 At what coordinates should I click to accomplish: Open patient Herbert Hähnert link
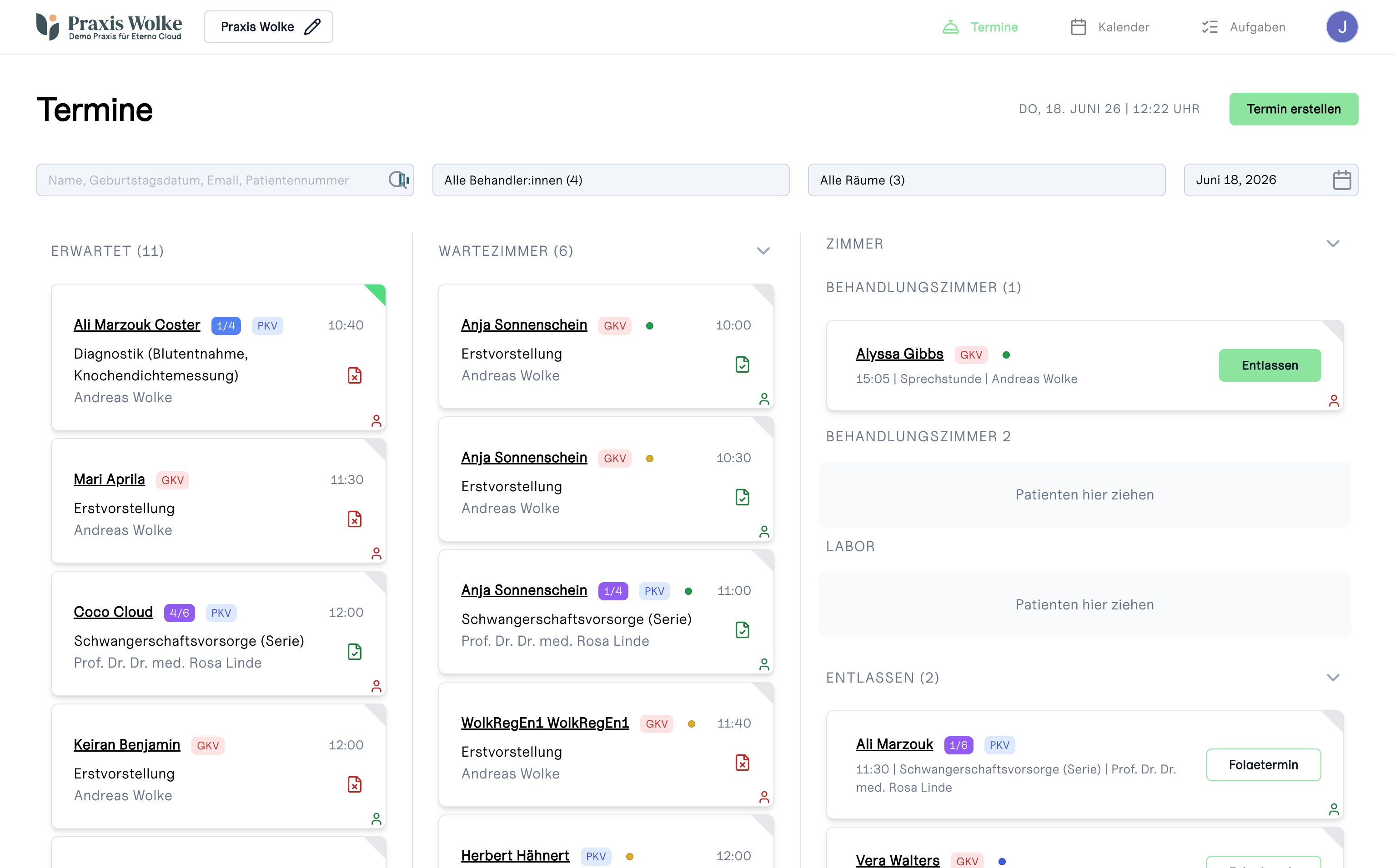[x=515, y=855]
